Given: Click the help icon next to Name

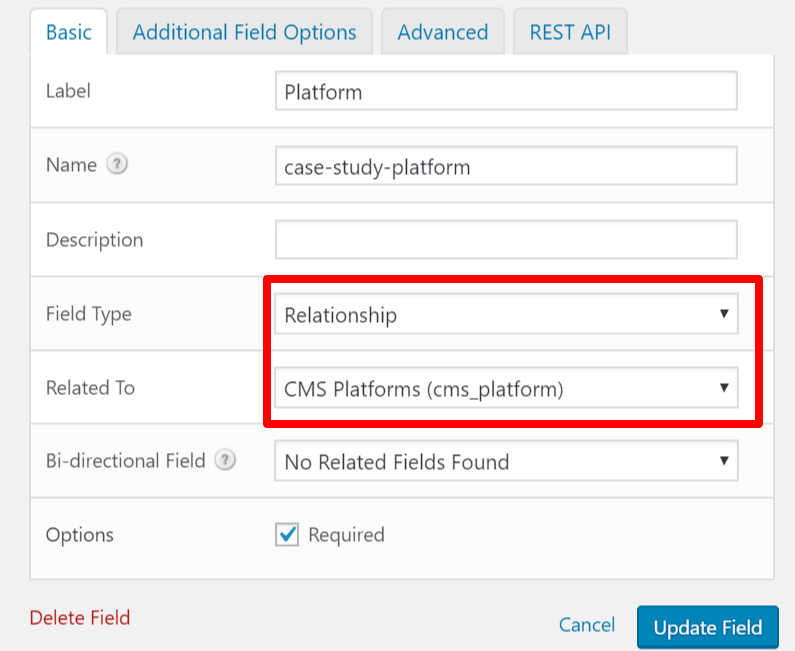Looking at the screenshot, I should (x=117, y=164).
